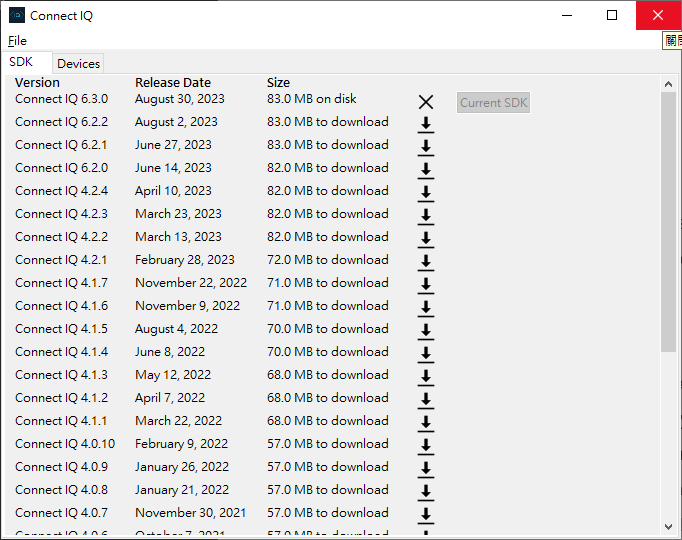Screen dimensions: 682x540
Task: Download Connect IQ 4.2.2 SDK
Action: [x=426, y=240]
